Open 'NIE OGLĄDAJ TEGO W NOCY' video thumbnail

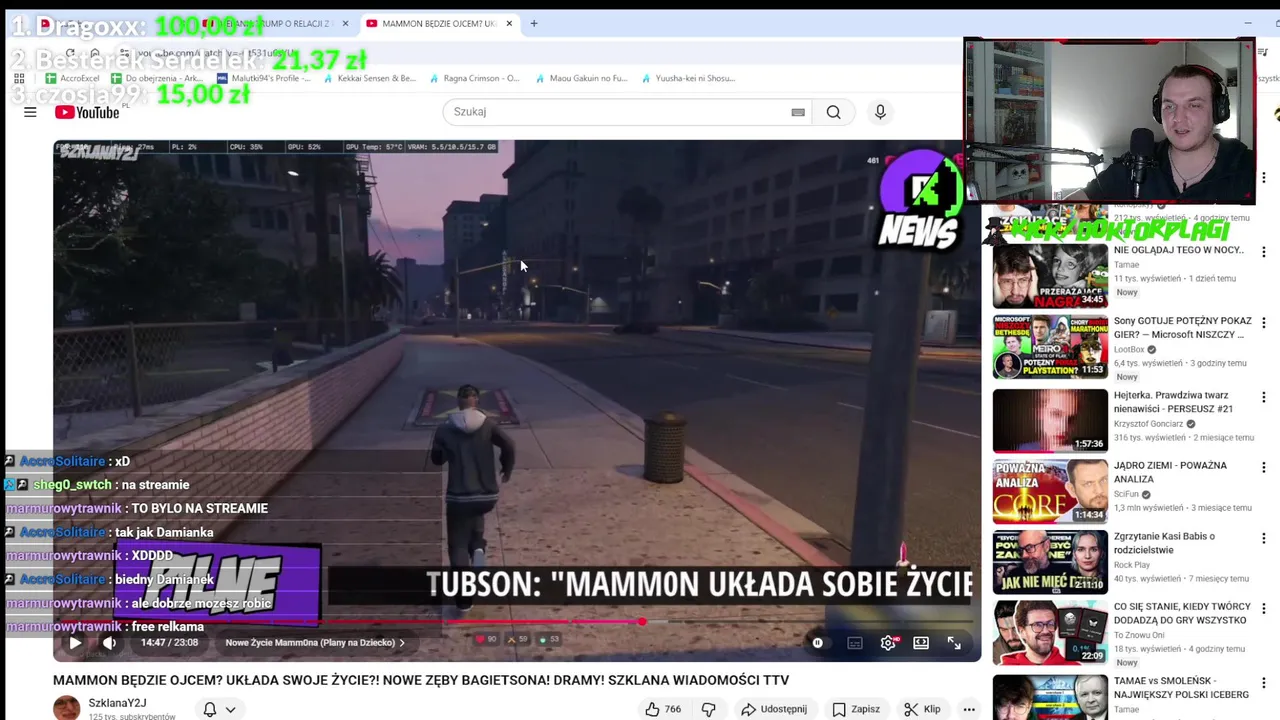coord(1050,277)
